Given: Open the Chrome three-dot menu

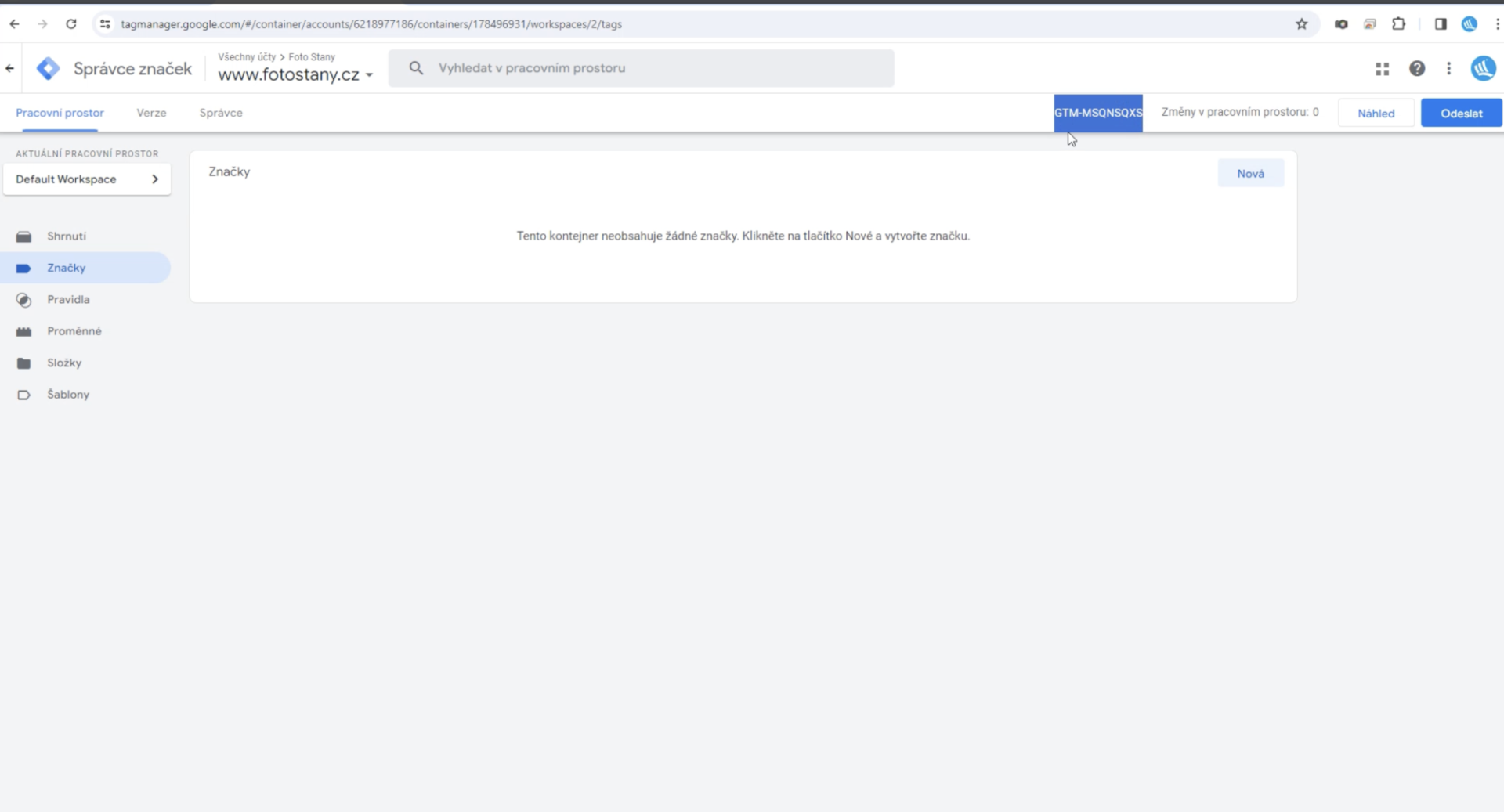Looking at the screenshot, I should pyautogui.click(x=1497, y=24).
